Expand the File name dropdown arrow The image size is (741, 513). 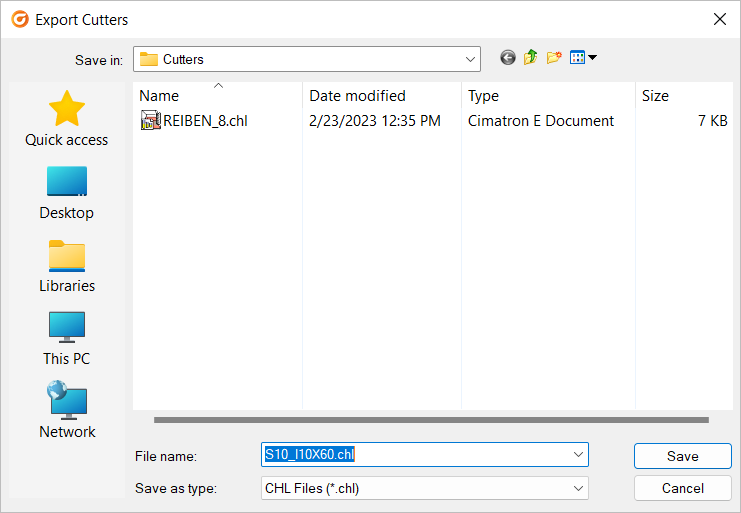coord(578,454)
